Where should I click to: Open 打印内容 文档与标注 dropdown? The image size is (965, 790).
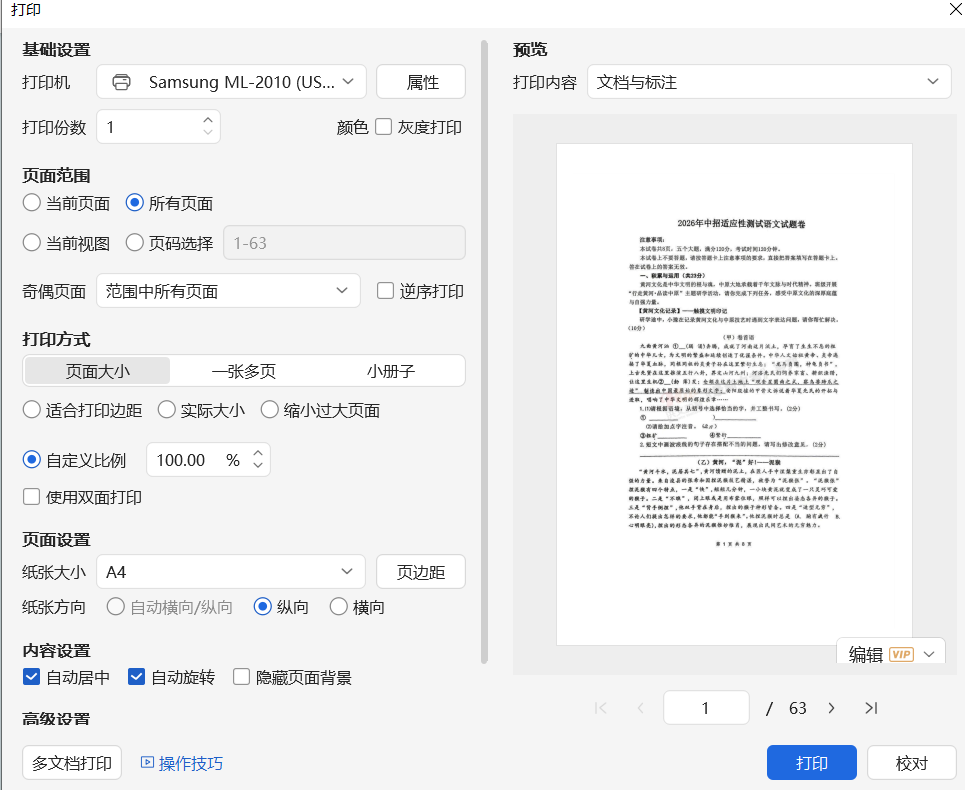(769, 82)
